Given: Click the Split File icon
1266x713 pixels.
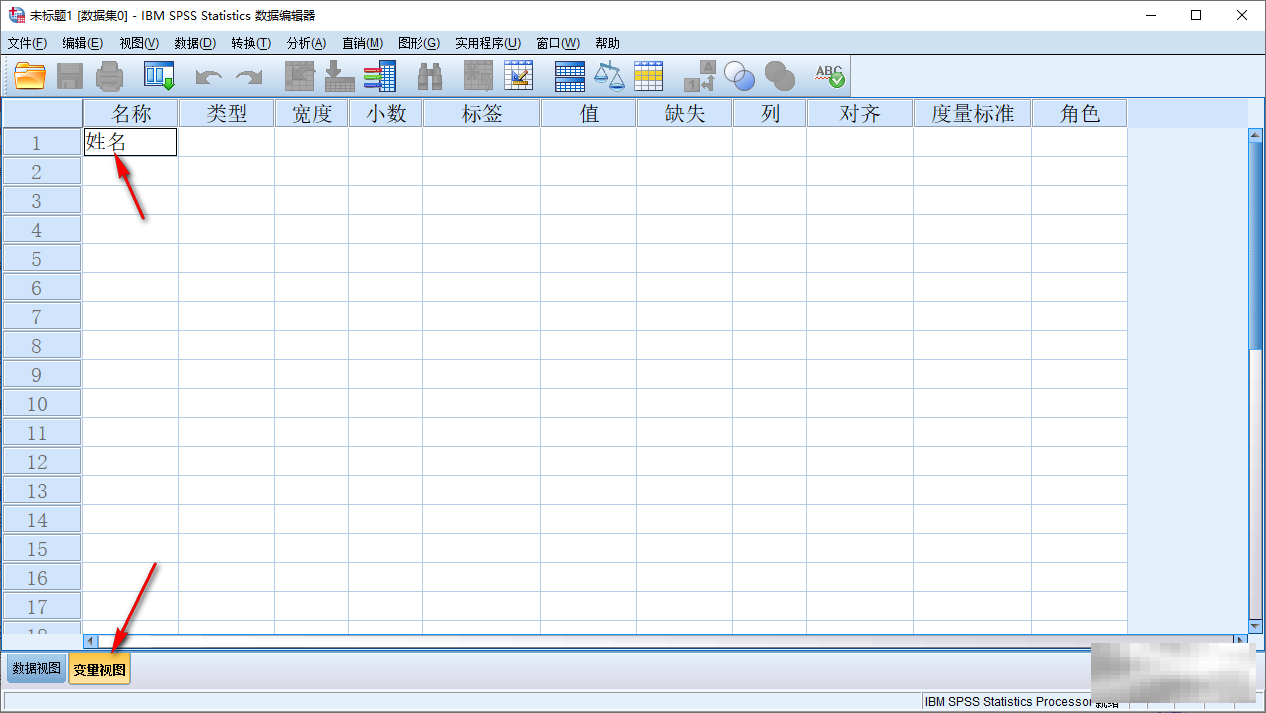Looking at the screenshot, I should coord(569,76).
